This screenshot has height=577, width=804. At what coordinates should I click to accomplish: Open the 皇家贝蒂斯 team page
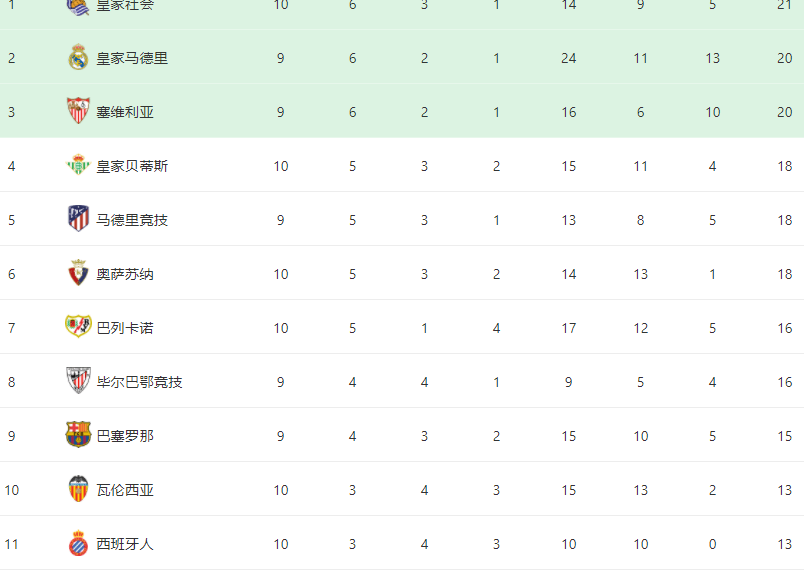(132, 166)
